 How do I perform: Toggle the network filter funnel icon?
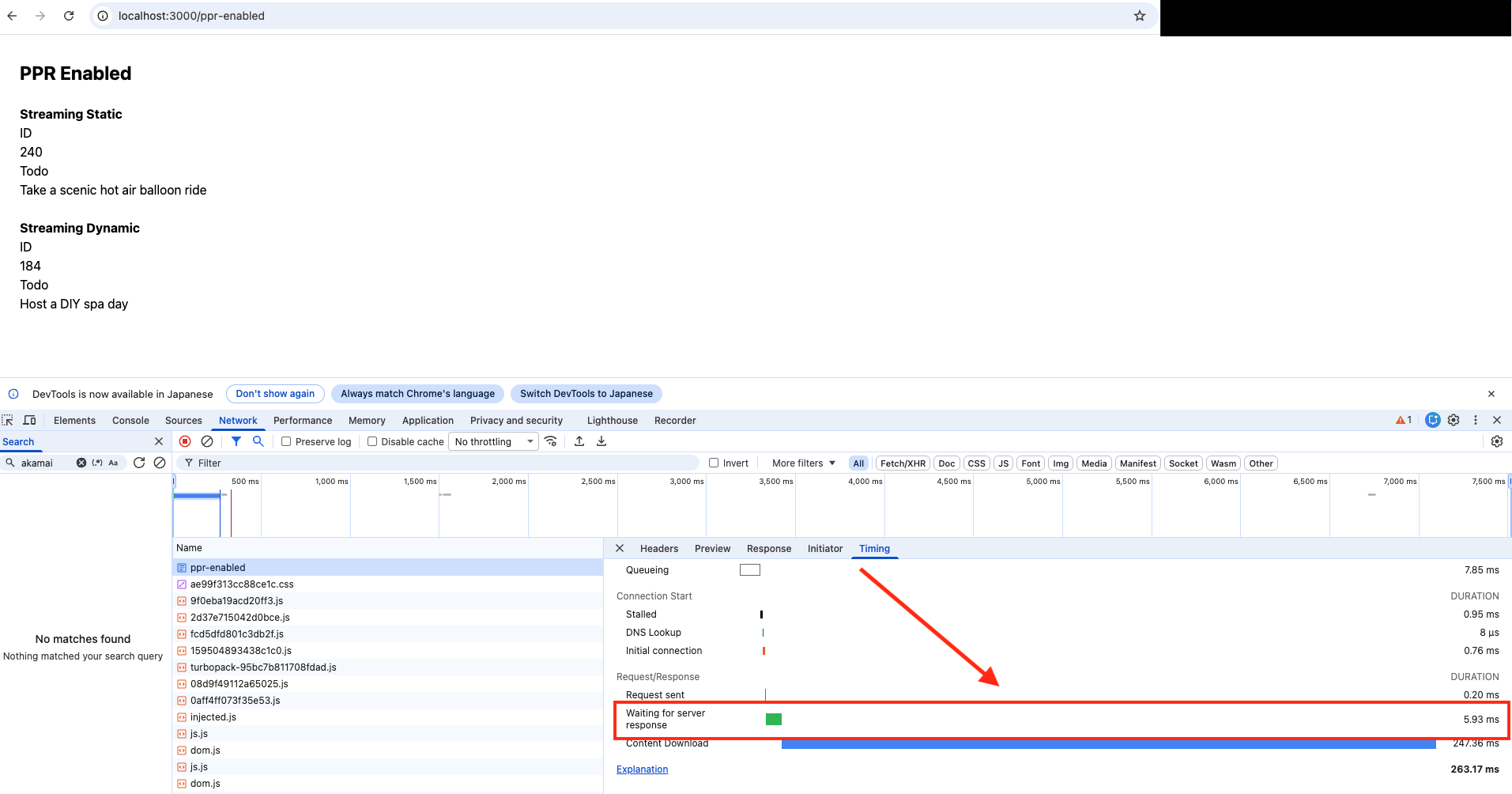[x=236, y=441]
